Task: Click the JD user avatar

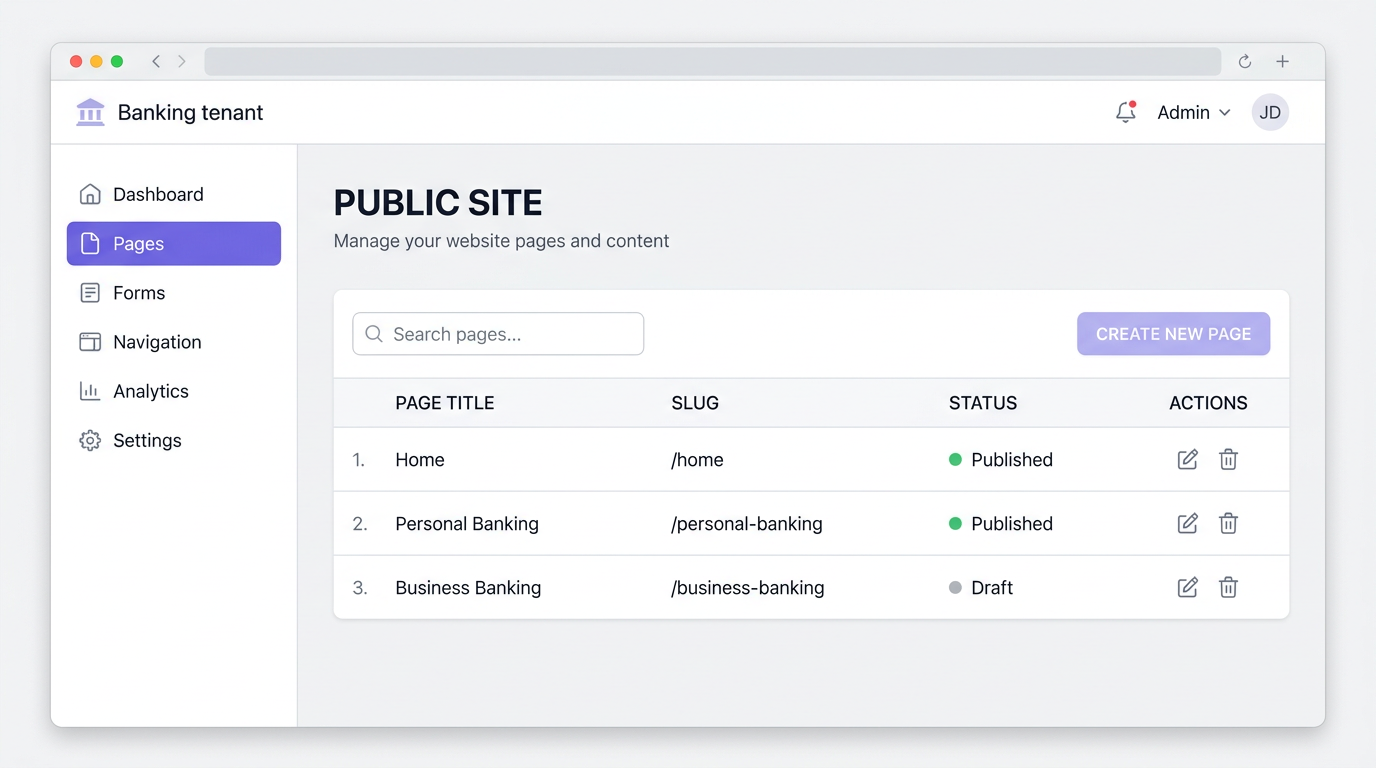Action: pyautogui.click(x=1270, y=112)
